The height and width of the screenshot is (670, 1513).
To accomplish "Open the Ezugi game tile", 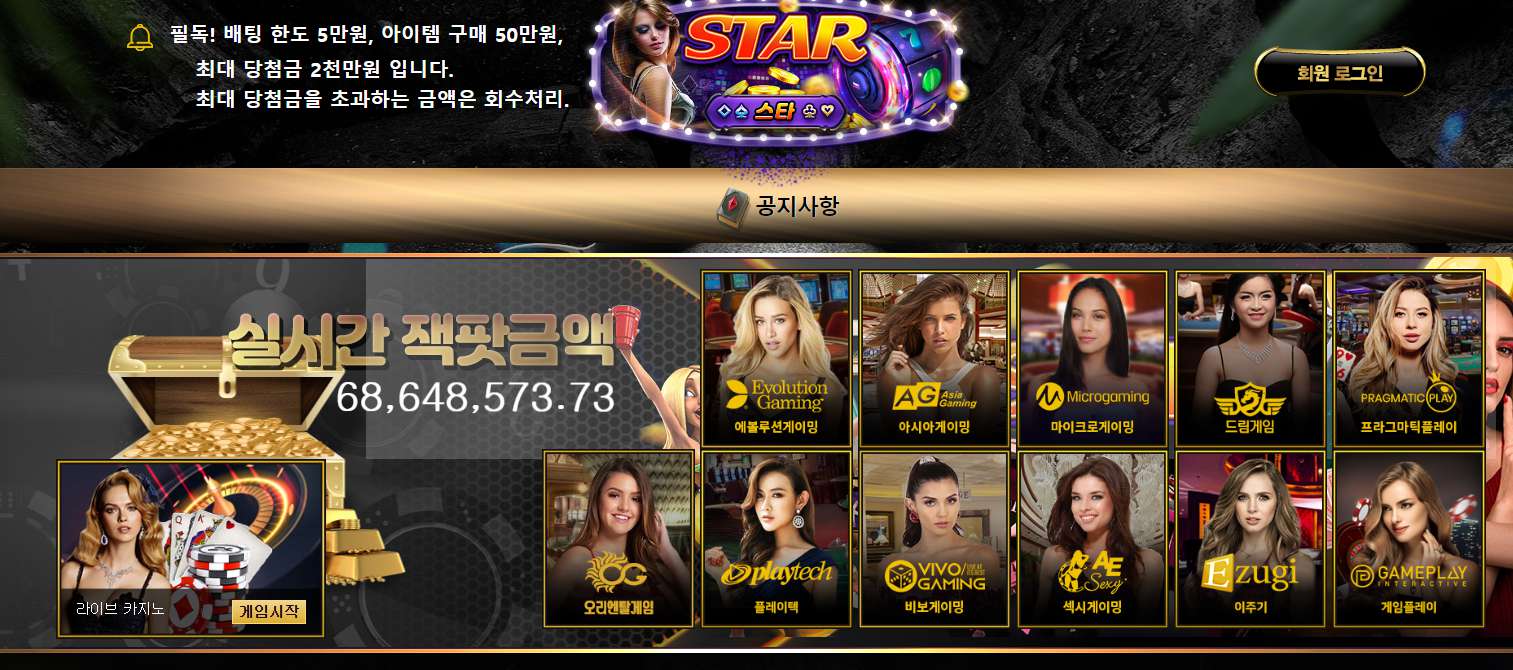I will pyautogui.click(x=1250, y=538).
